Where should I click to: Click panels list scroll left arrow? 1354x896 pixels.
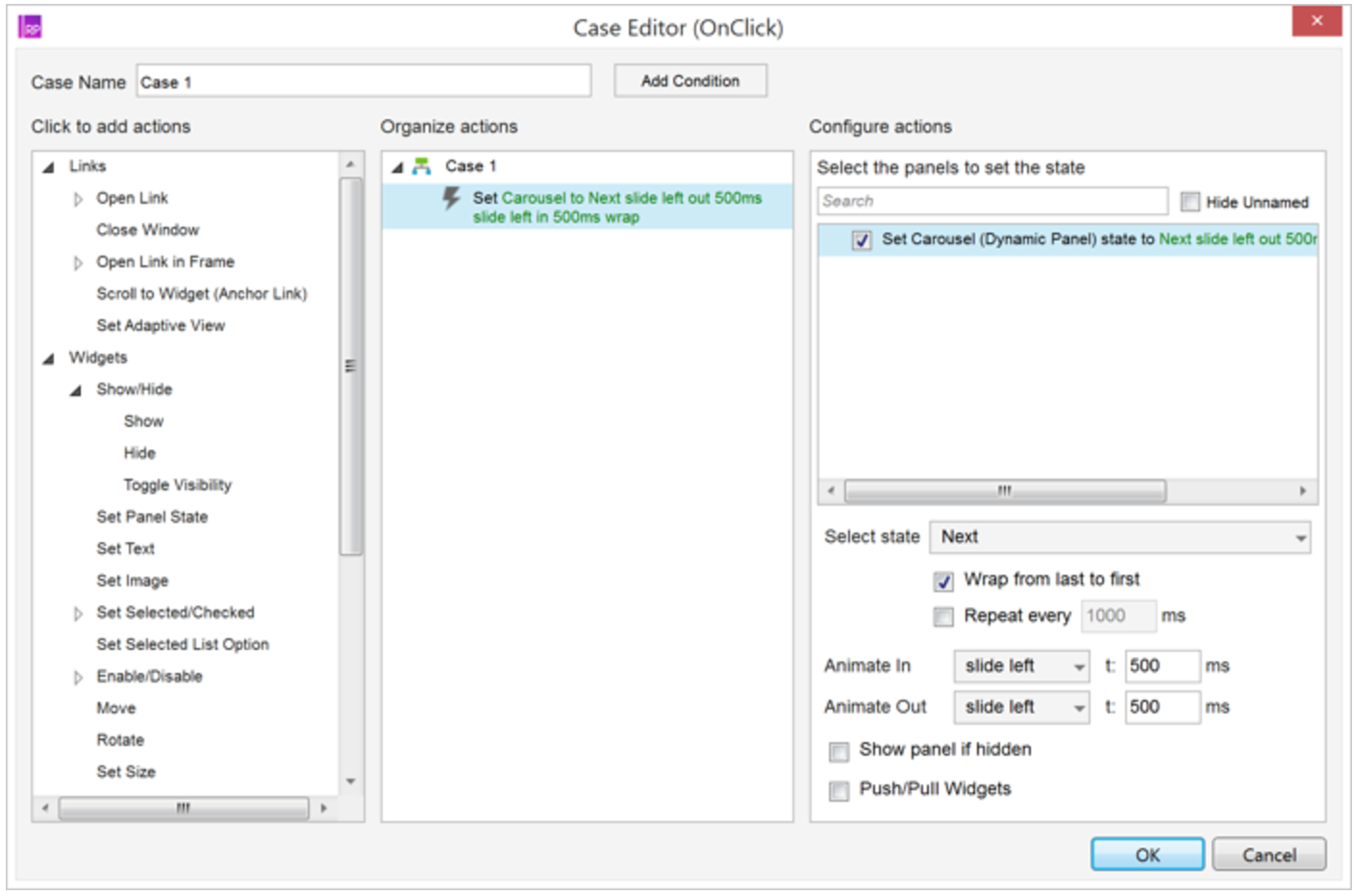click(x=831, y=491)
